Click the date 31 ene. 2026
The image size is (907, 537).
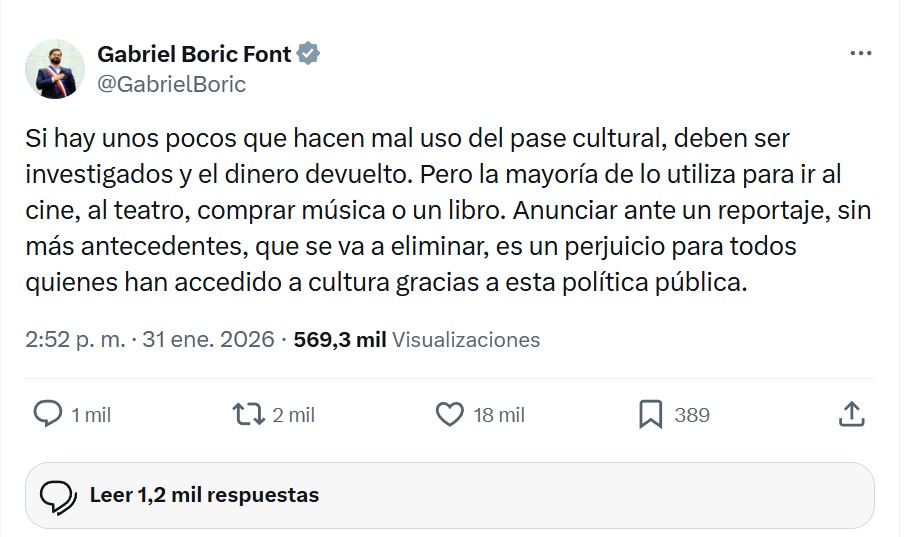point(208,339)
